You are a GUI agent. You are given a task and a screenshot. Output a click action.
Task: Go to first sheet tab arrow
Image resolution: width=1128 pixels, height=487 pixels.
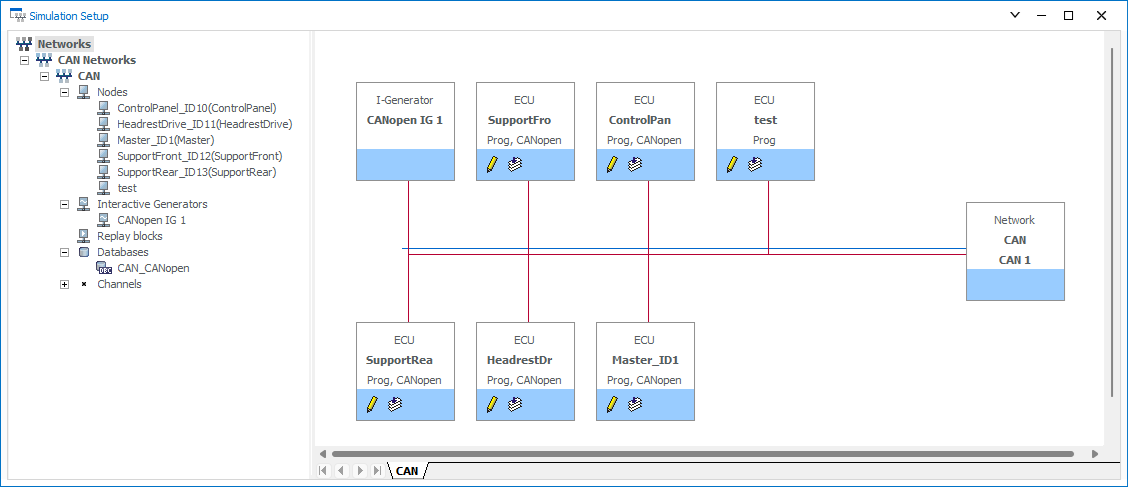pos(323,471)
